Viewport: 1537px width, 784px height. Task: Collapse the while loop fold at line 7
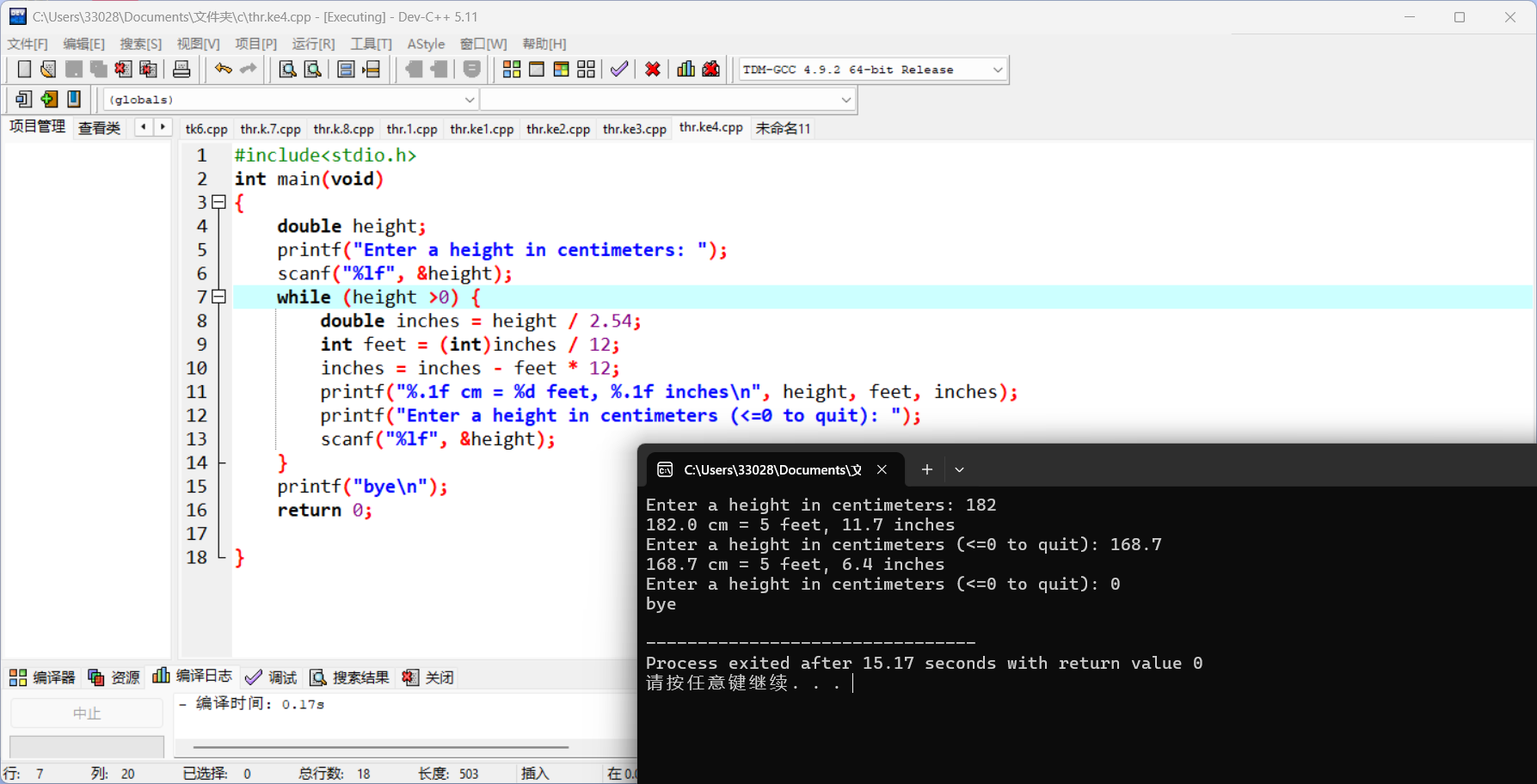click(219, 297)
